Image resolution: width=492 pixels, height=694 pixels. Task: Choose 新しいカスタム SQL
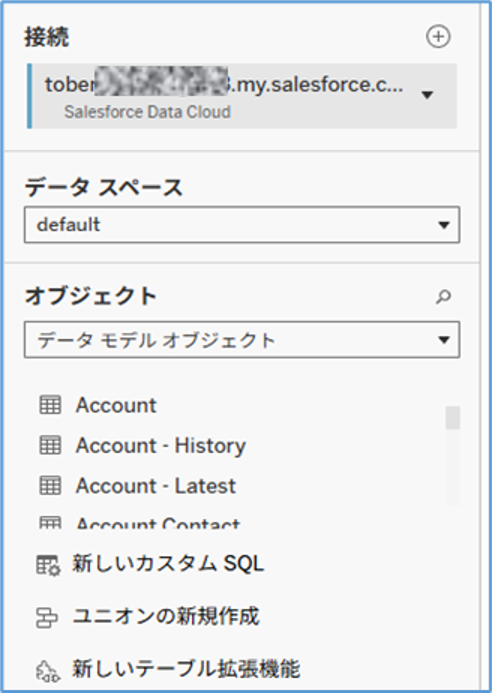point(168,564)
